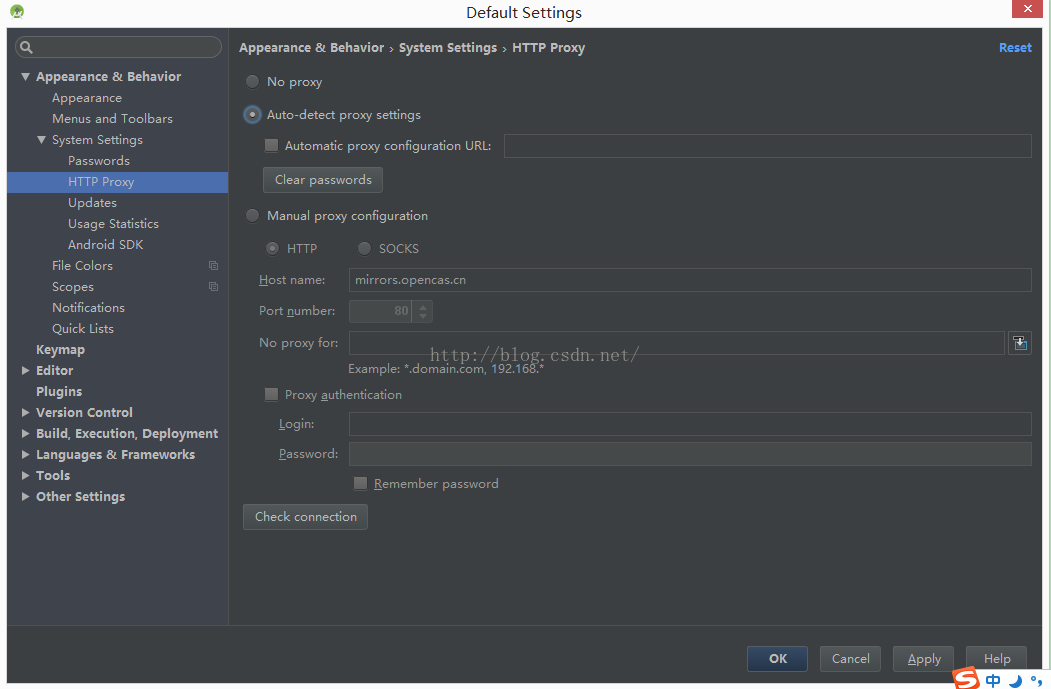Viewport: 1051px width, 689px height.
Task: Expand Languages & Frameworks node
Action: point(25,454)
